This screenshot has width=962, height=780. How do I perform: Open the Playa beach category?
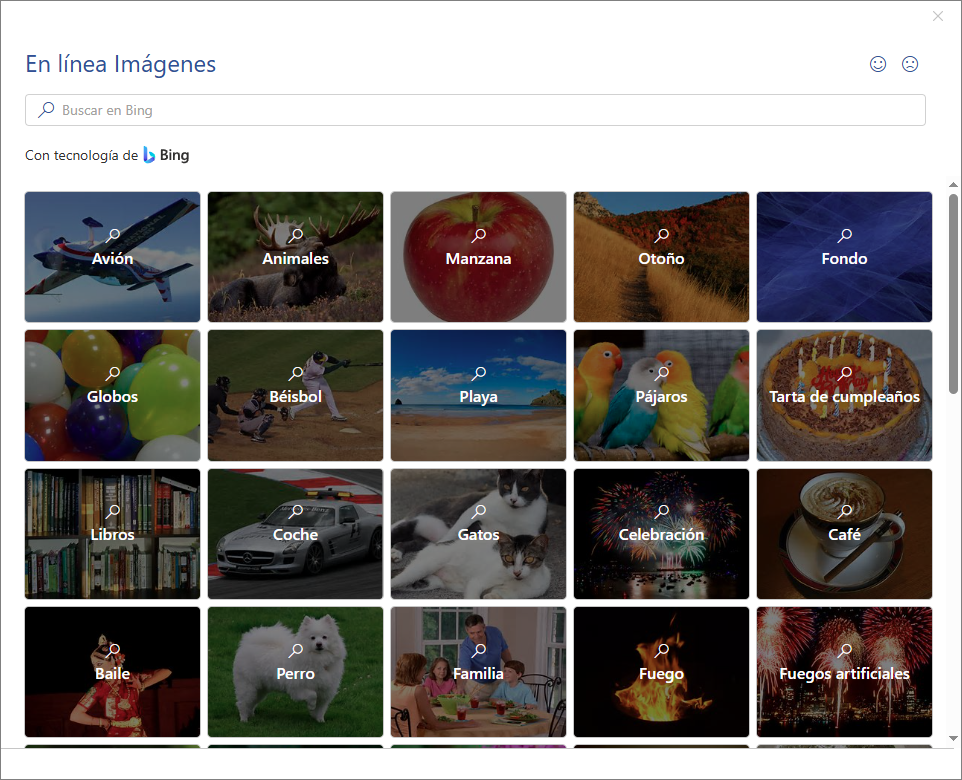pyautogui.click(x=479, y=395)
